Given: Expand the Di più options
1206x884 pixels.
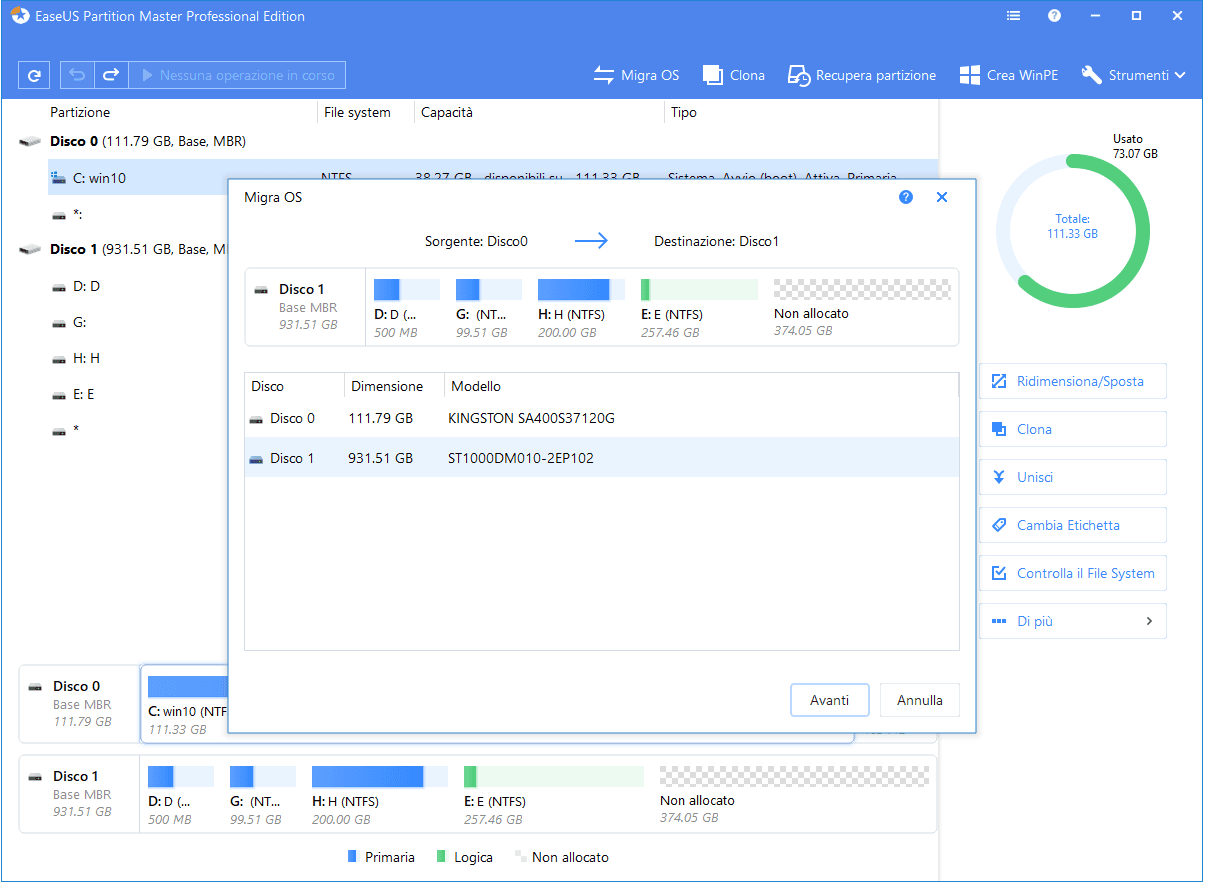Looking at the screenshot, I should pyautogui.click(x=1072, y=621).
